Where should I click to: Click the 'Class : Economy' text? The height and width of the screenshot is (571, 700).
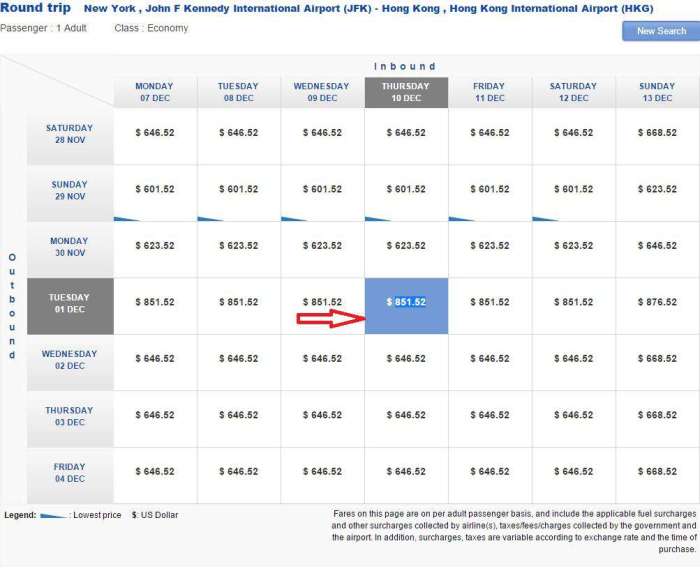(x=151, y=28)
